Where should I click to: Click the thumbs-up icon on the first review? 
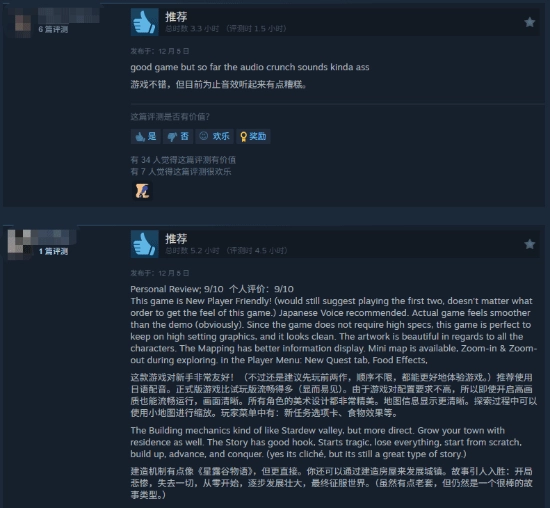(x=145, y=22)
